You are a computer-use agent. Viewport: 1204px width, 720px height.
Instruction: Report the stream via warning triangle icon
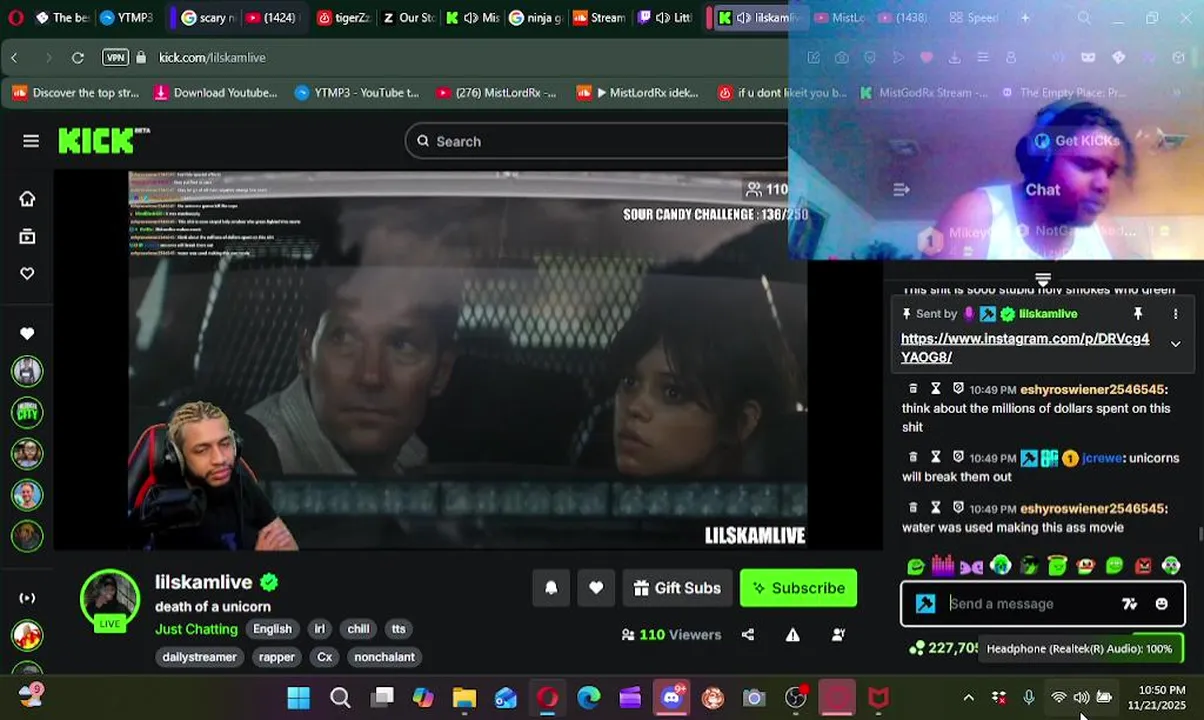(x=793, y=635)
